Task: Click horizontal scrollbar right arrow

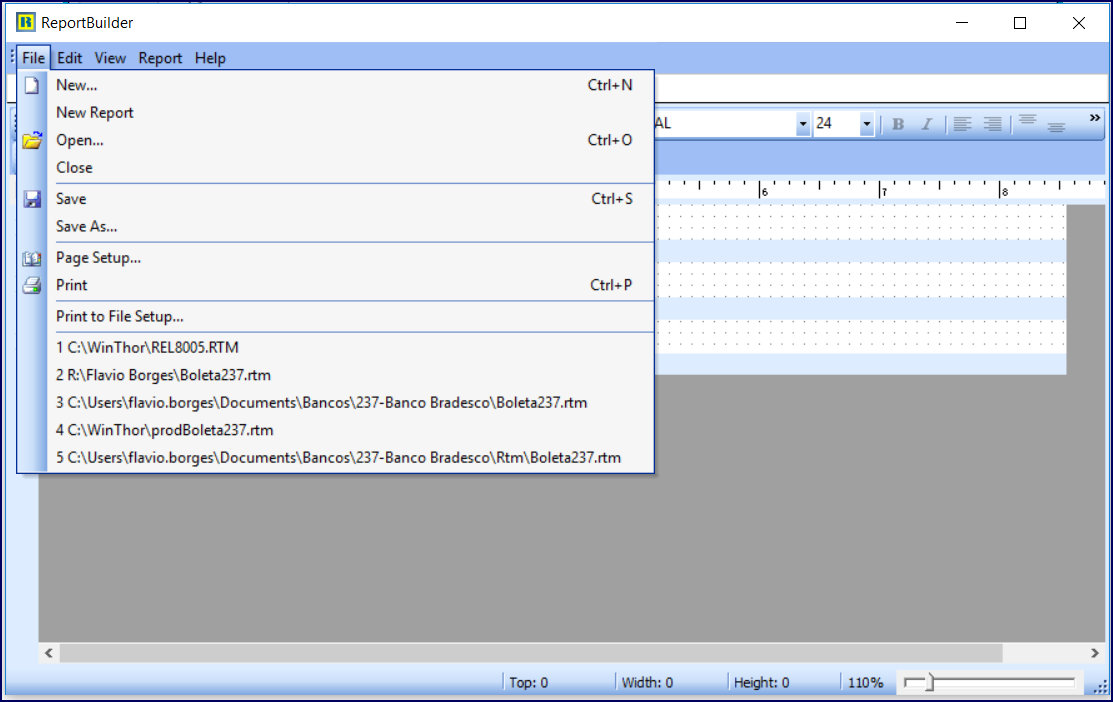Action: coord(1095,653)
